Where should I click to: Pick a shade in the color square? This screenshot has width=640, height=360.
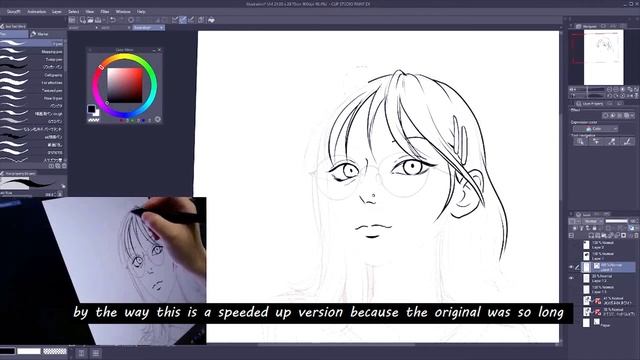click(125, 85)
